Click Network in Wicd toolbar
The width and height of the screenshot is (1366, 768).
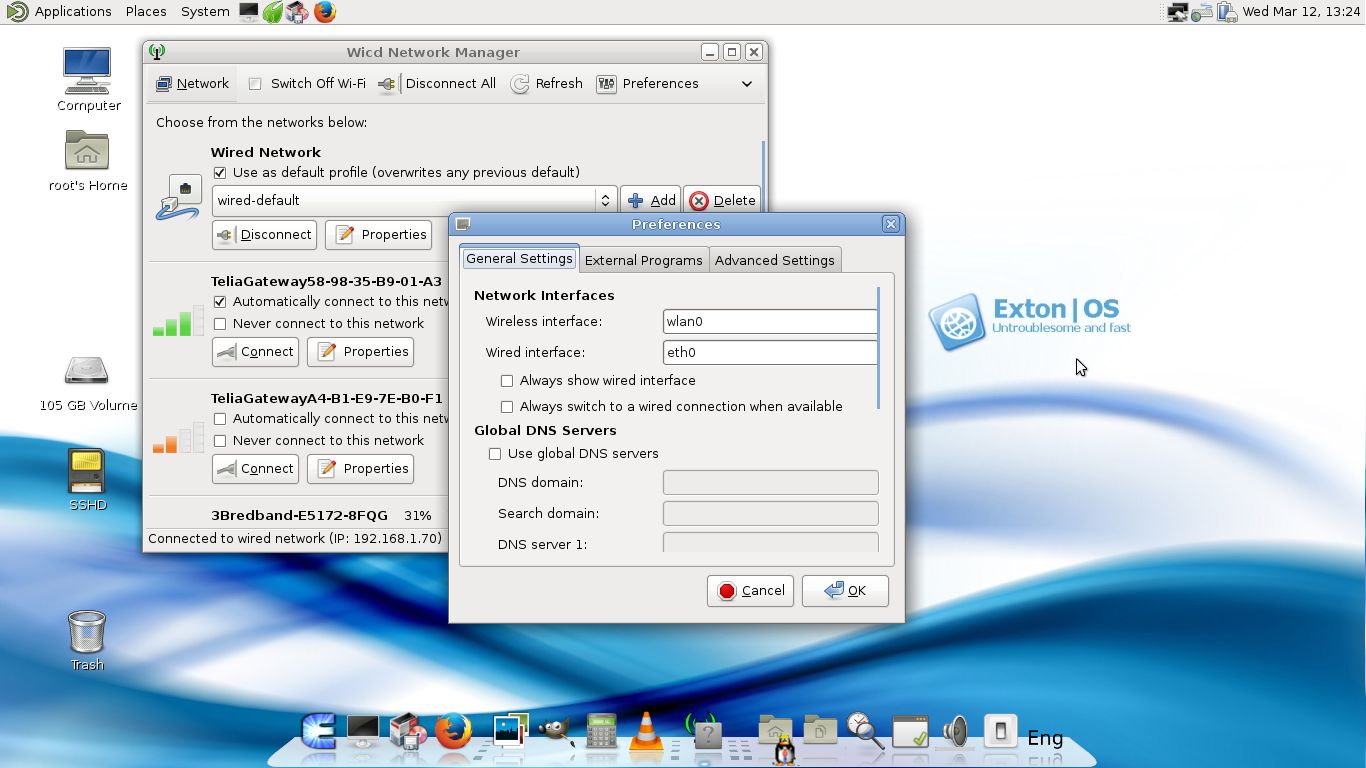coord(193,84)
